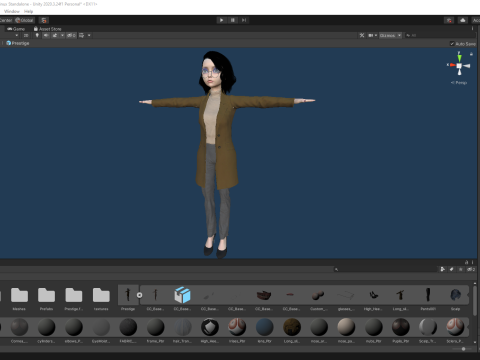Image resolution: width=480 pixels, height=360 pixels.
Task: Toggle hidden objects visibility count
Action: coord(71,35)
